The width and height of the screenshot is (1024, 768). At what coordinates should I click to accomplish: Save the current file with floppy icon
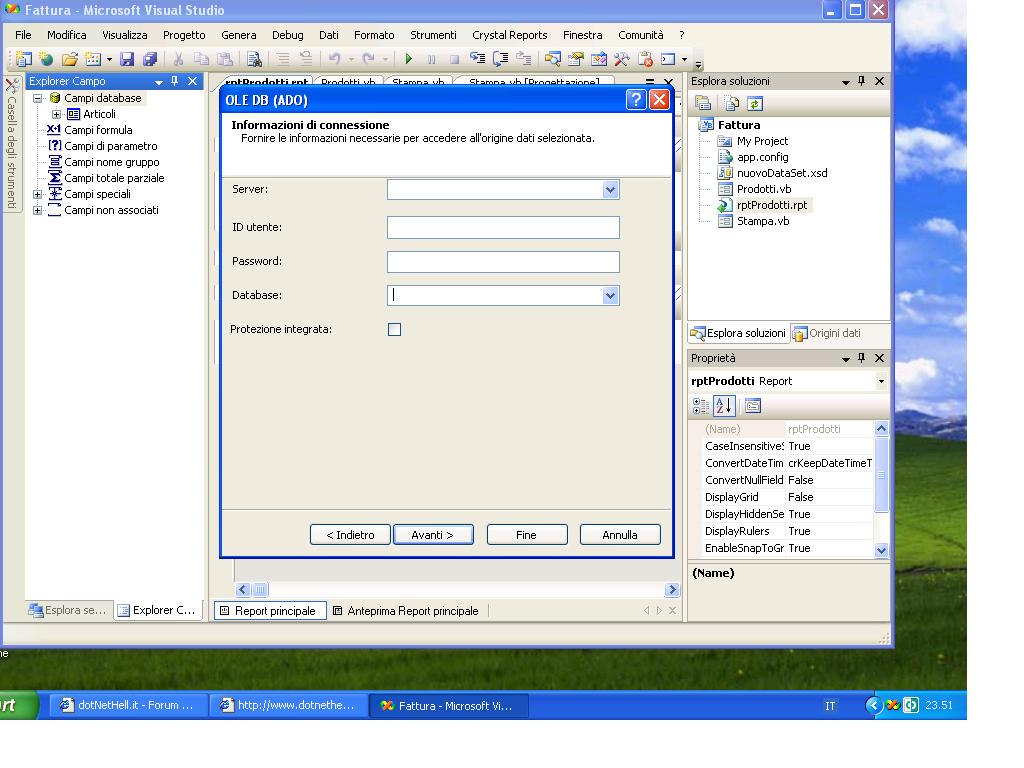(127, 59)
